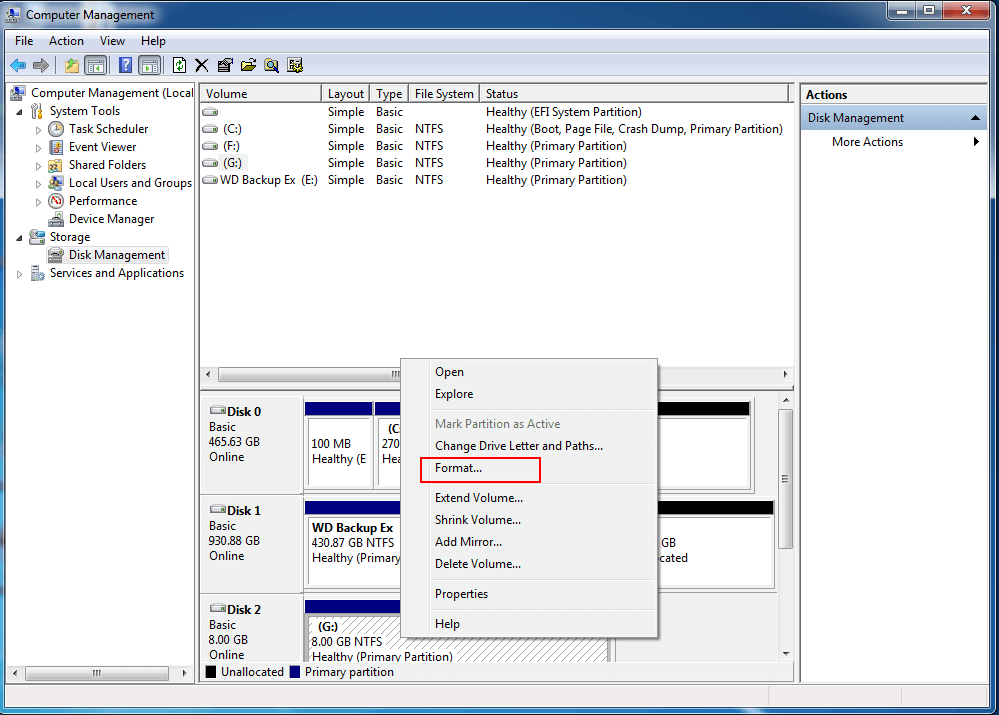Image resolution: width=999 pixels, height=715 pixels.
Task: Open the View menu
Action: (x=112, y=41)
